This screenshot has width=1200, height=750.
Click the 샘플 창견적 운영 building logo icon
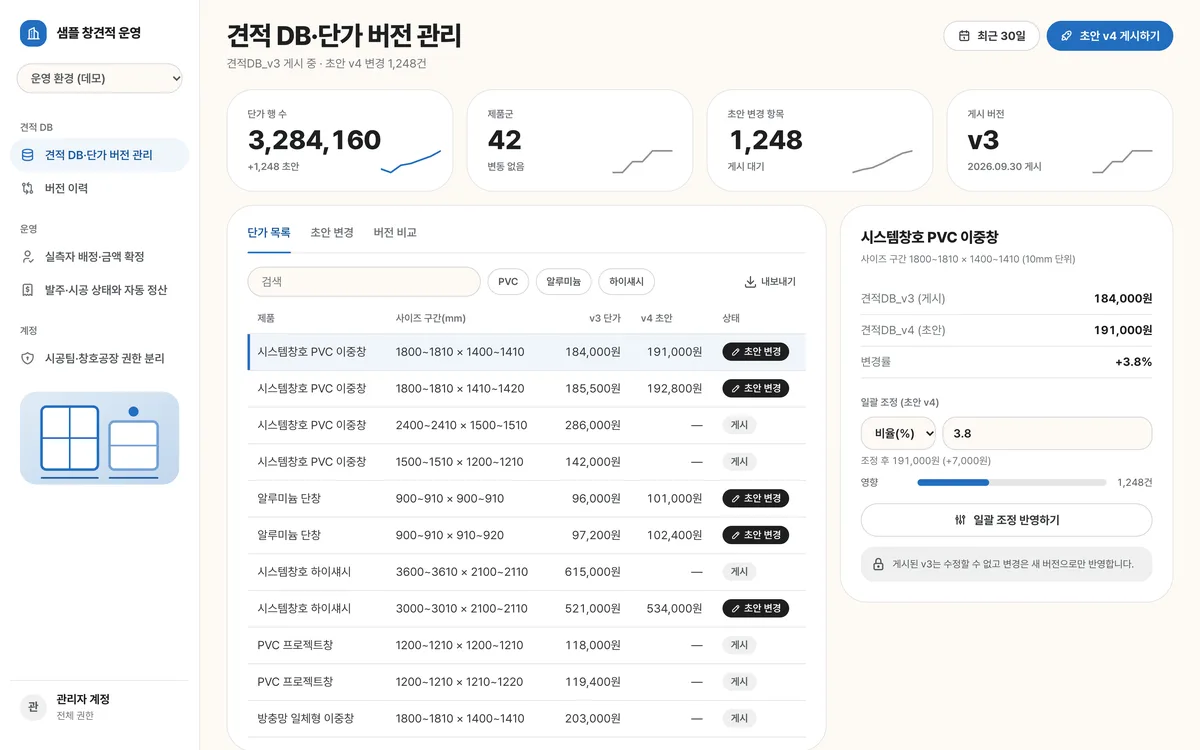pyautogui.click(x=34, y=33)
